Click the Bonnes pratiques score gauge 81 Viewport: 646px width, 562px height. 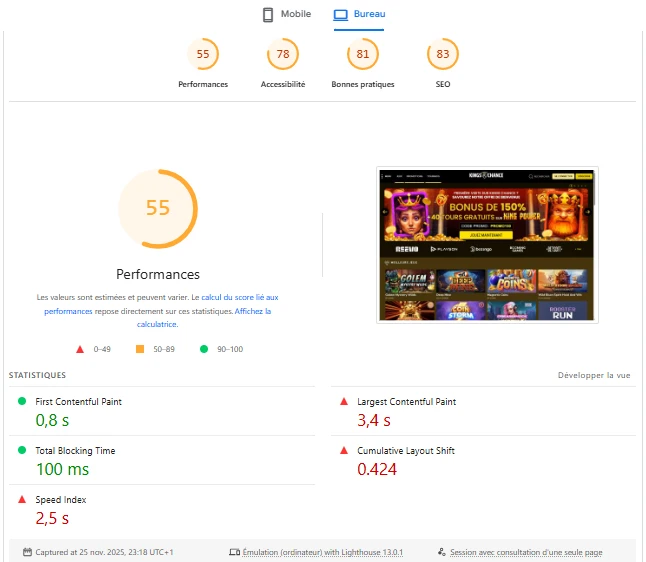[x=363, y=54]
